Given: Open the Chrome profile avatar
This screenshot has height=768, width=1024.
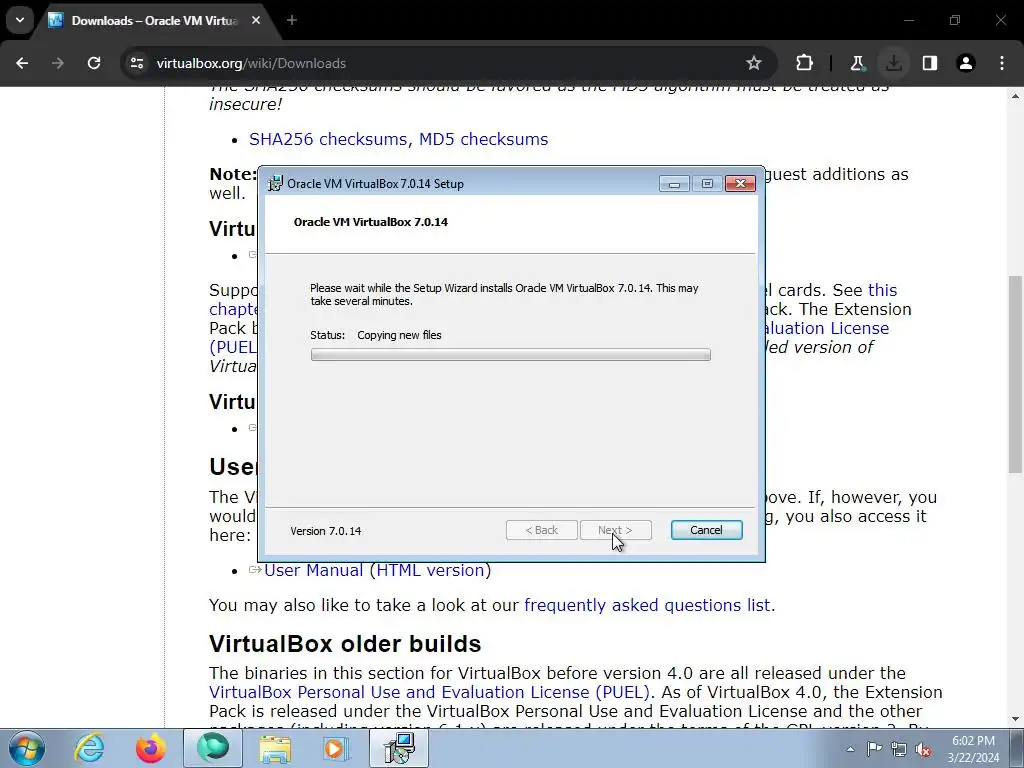Looking at the screenshot, I should [966, 63].
